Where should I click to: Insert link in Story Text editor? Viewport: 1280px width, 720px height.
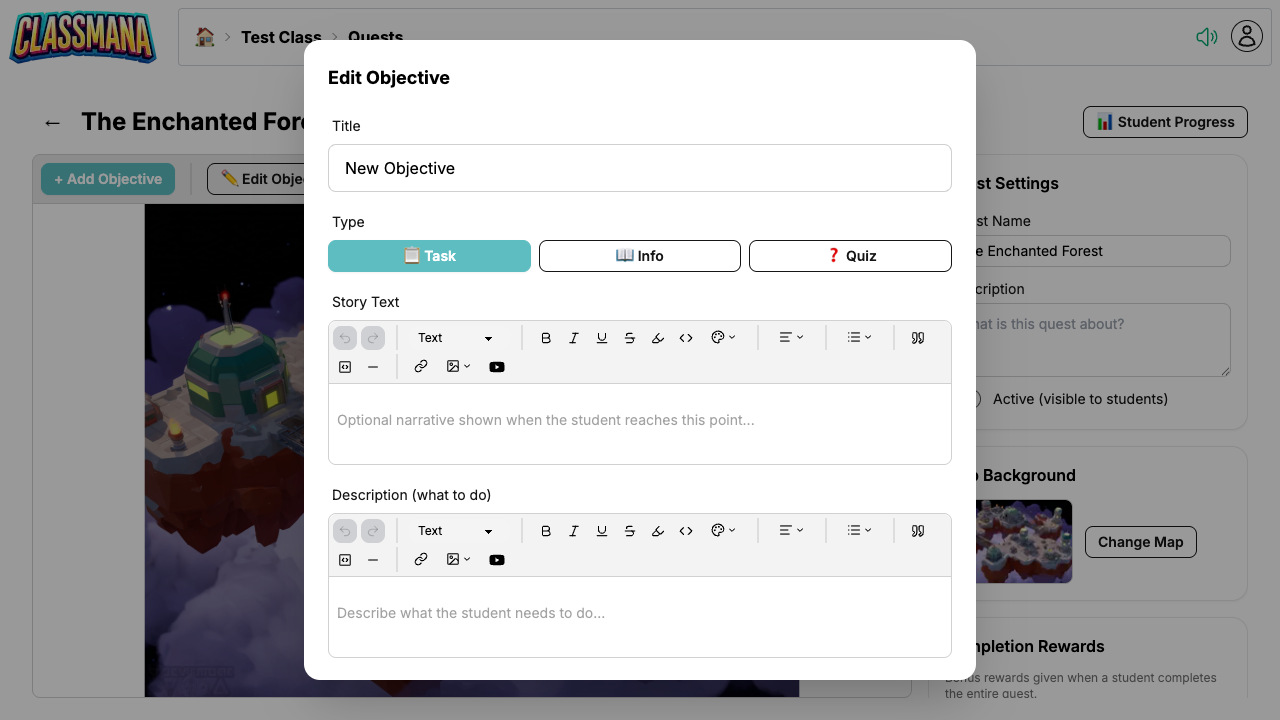tap(421, 367)
